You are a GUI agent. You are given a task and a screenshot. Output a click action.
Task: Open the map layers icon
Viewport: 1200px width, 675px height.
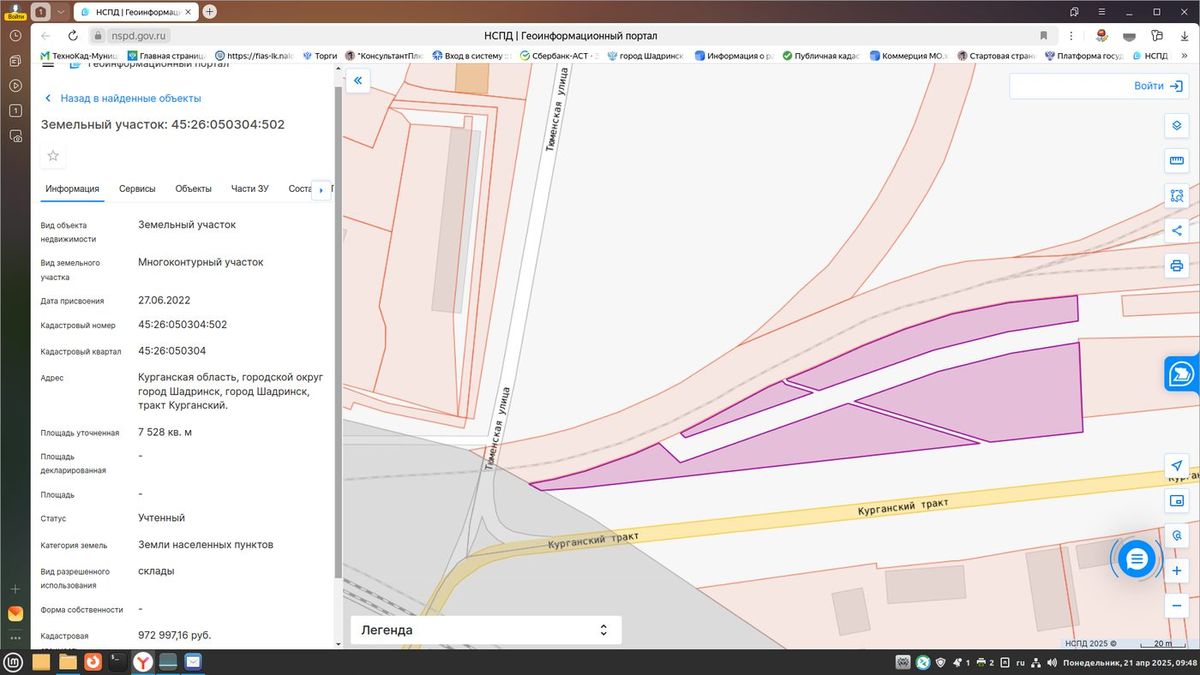[x=1177, y=126]
